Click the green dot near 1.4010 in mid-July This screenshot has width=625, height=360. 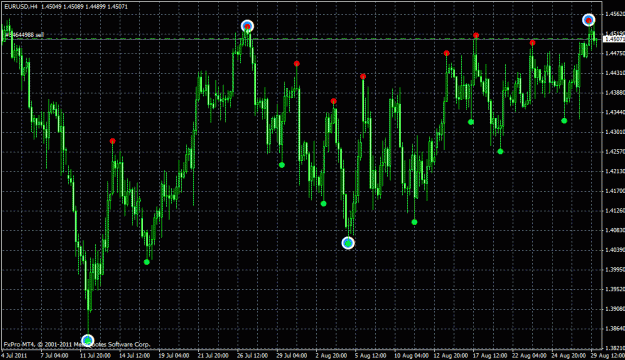pos(147,262)
